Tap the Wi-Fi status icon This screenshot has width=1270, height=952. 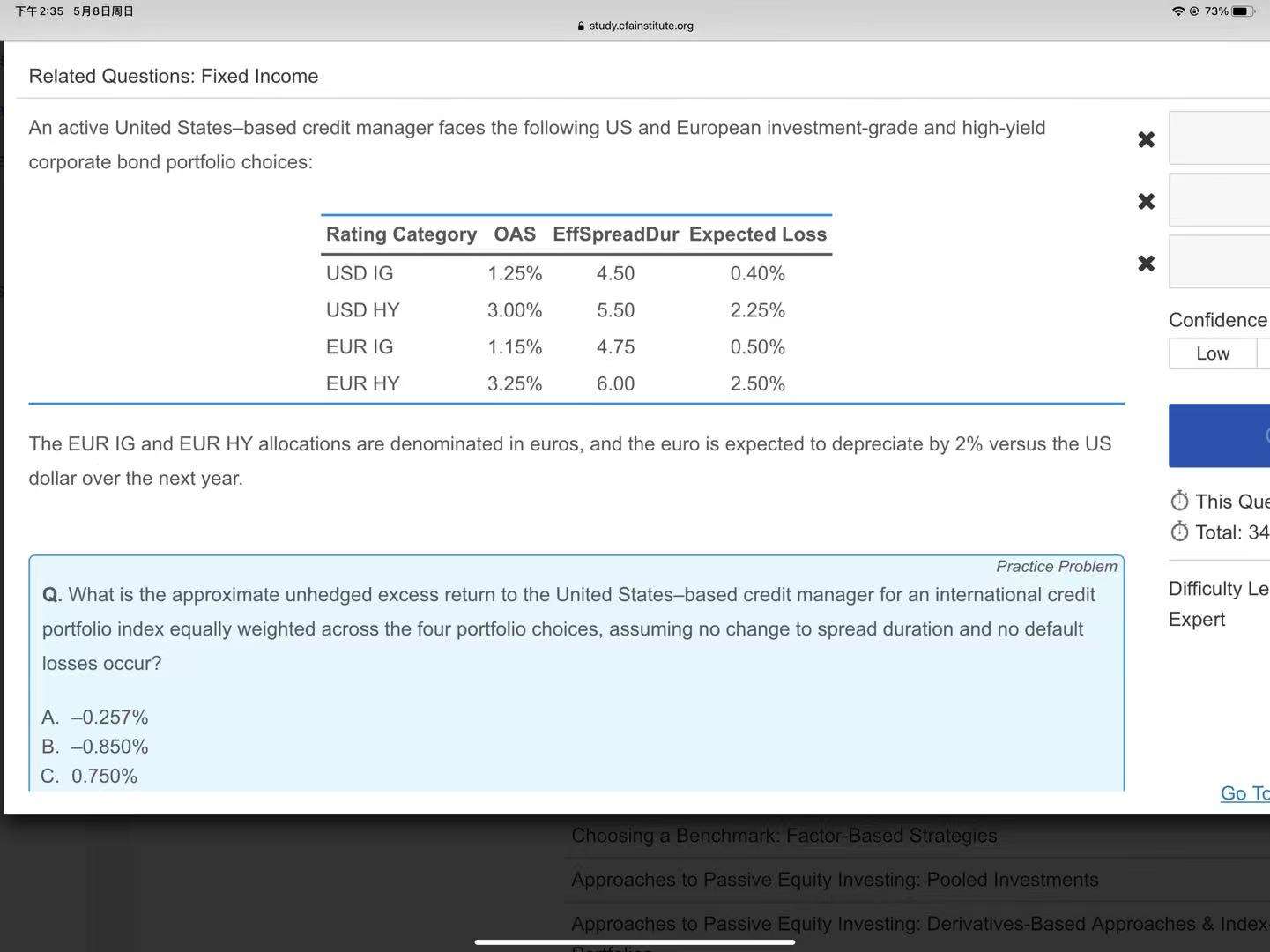click(1177, 11)
